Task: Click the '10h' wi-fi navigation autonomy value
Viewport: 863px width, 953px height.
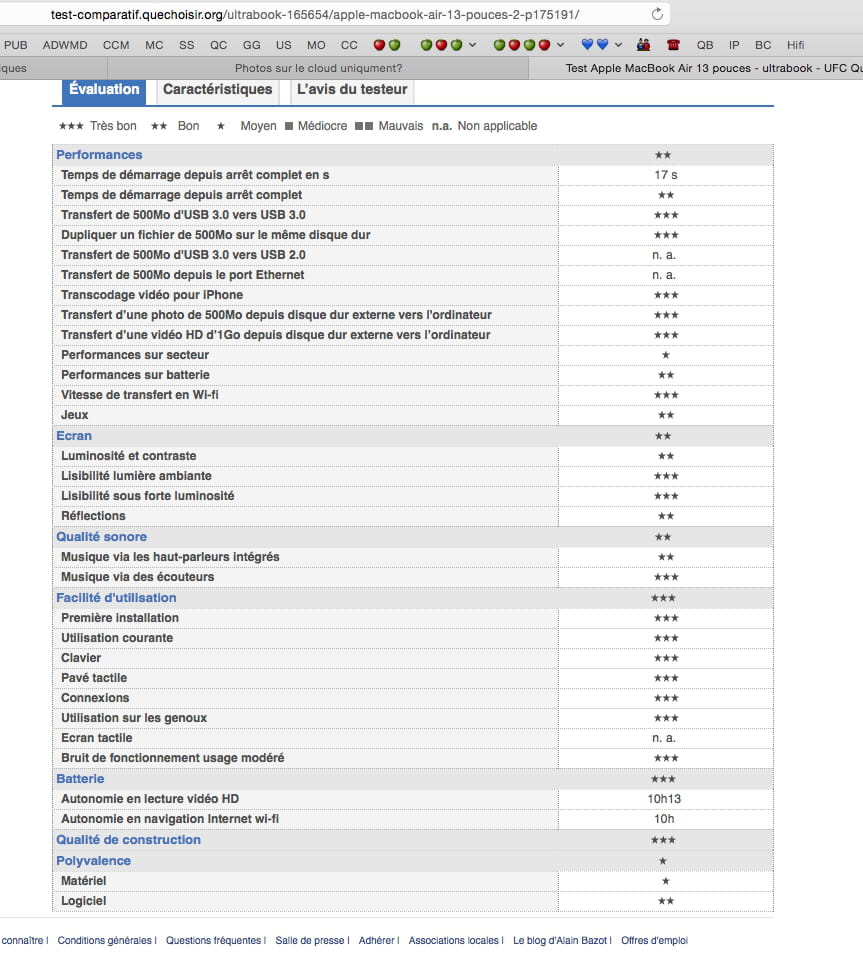Action: tap(664, 819)
